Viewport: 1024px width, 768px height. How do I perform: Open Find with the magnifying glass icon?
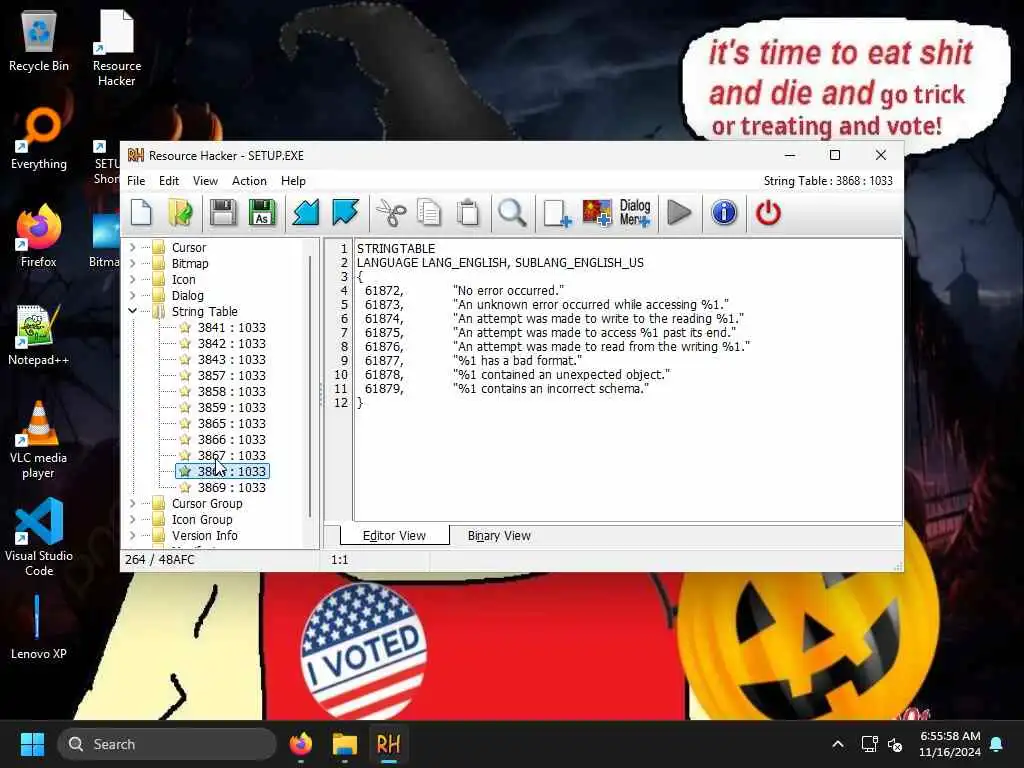click(x=512, y=213)
